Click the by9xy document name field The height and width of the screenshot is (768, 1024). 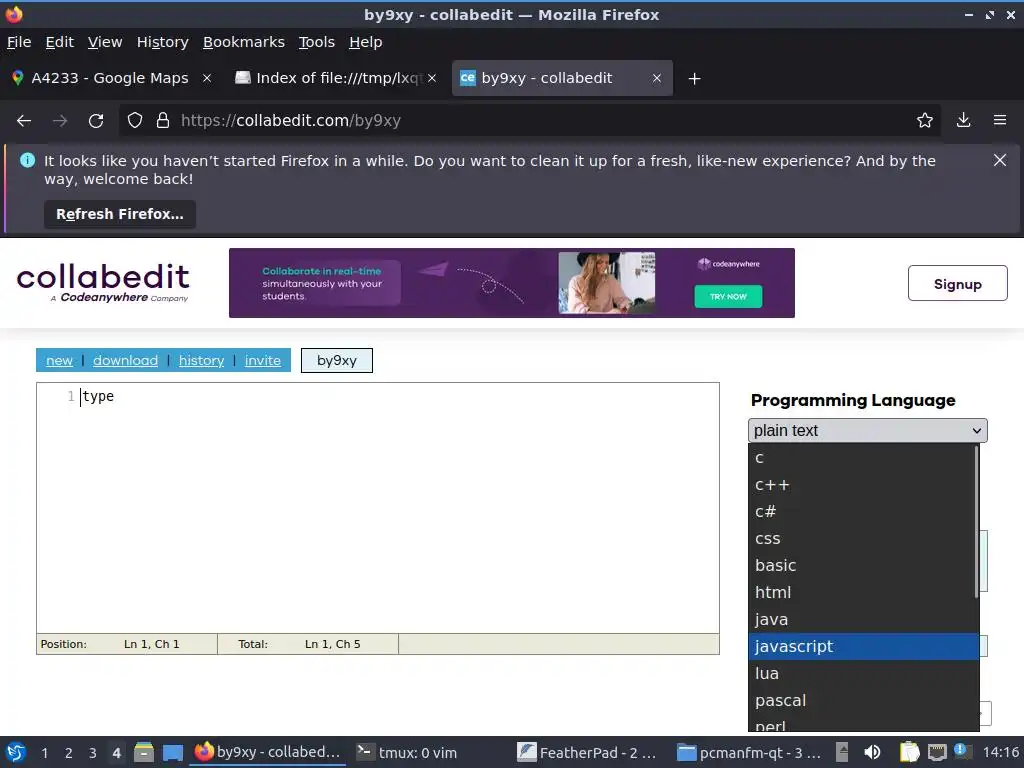(x=337, y=360)
